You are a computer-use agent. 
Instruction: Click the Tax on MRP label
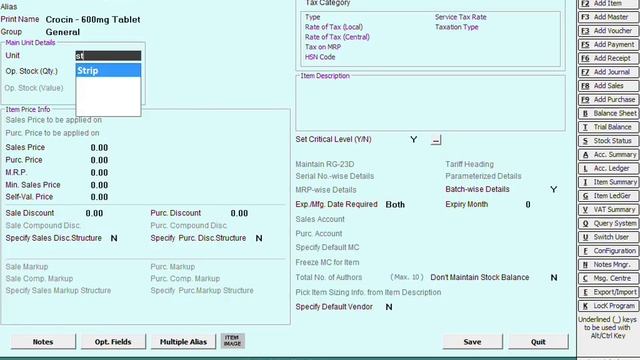tap(323, 47)
